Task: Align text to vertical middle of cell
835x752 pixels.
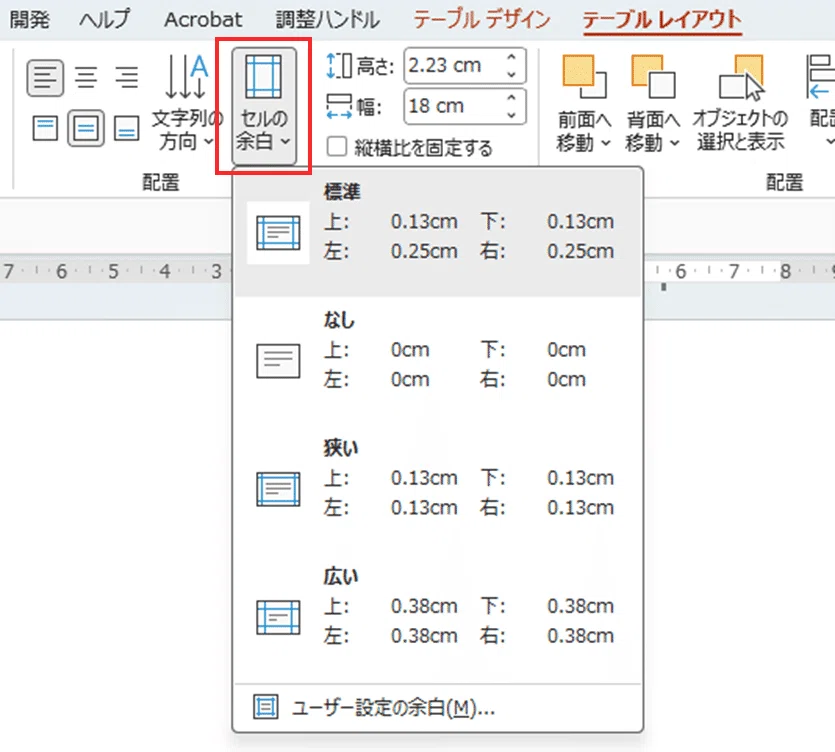Action: 86,129
